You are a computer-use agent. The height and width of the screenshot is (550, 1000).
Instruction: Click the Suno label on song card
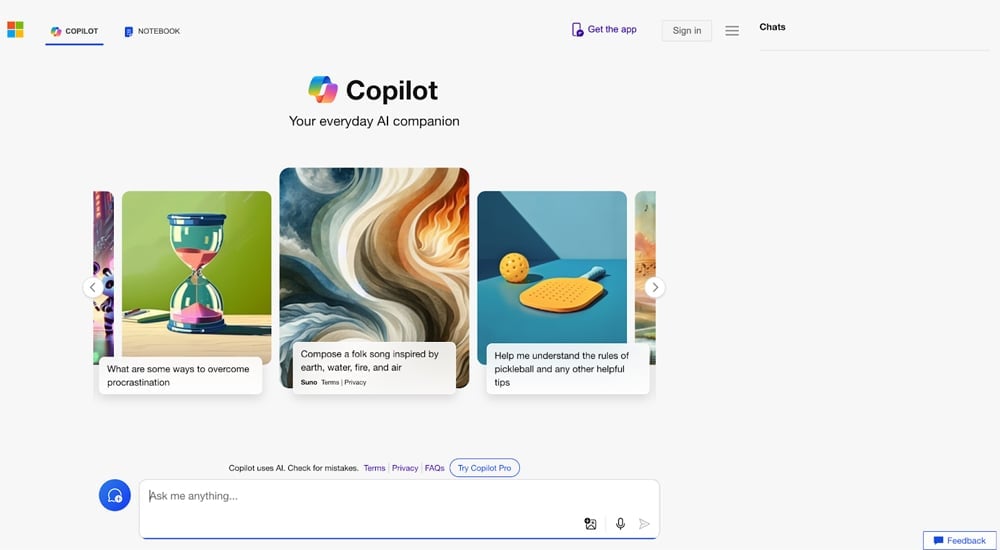[x=309, y=382]
